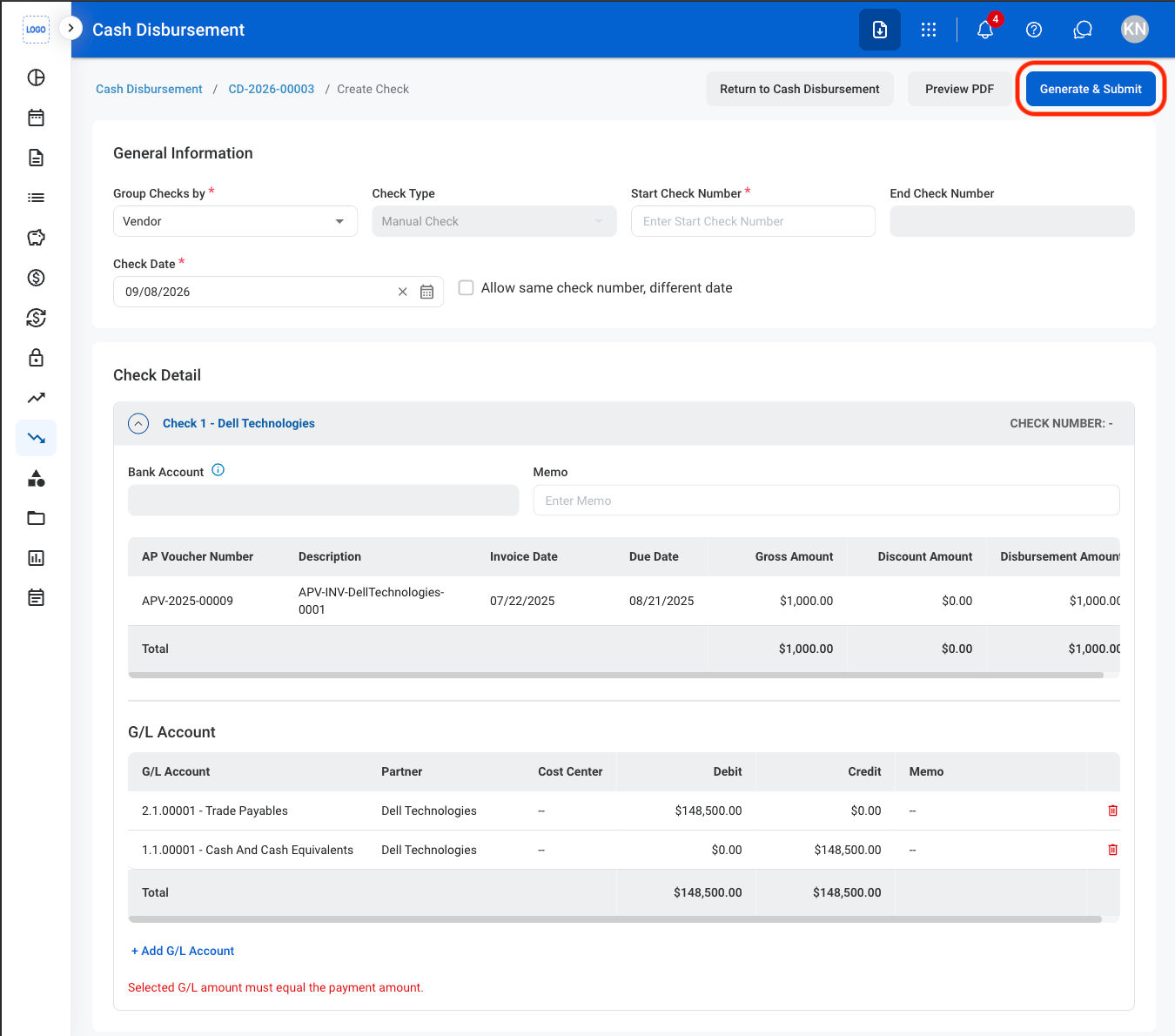Open the piggy bank icon in sidebar
The width and height of the screenshot is (1175, 1036).
pyautogui.click(x=36, y=238)
